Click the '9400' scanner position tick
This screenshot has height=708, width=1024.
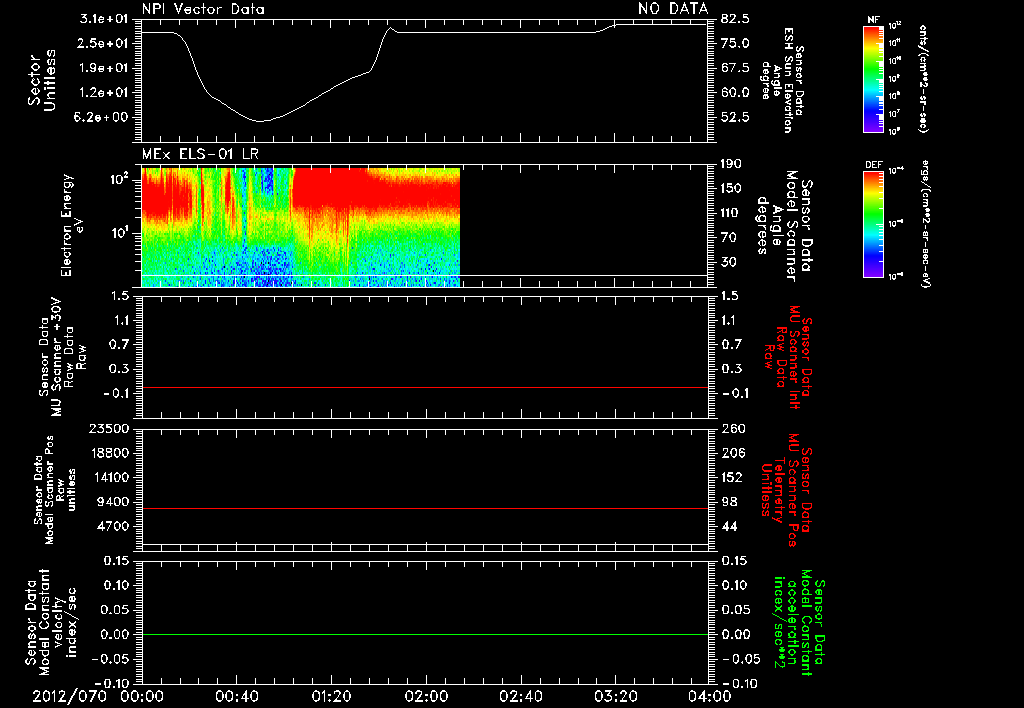click(x=112, y=502)
